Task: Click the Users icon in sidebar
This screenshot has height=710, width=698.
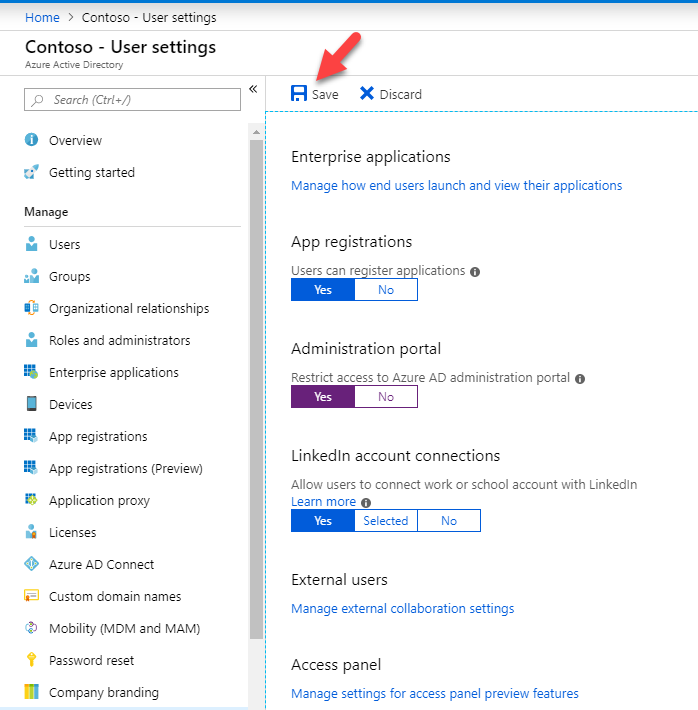Action: coord(31,244)
